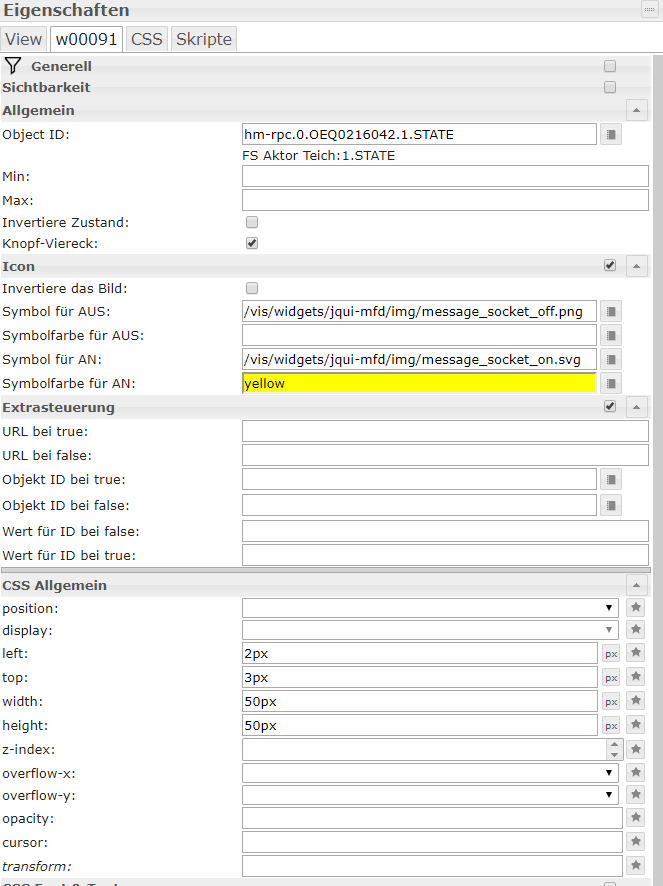Toggle the Generell section checkbox
663x886 pixels.
(x=610, y=66)
